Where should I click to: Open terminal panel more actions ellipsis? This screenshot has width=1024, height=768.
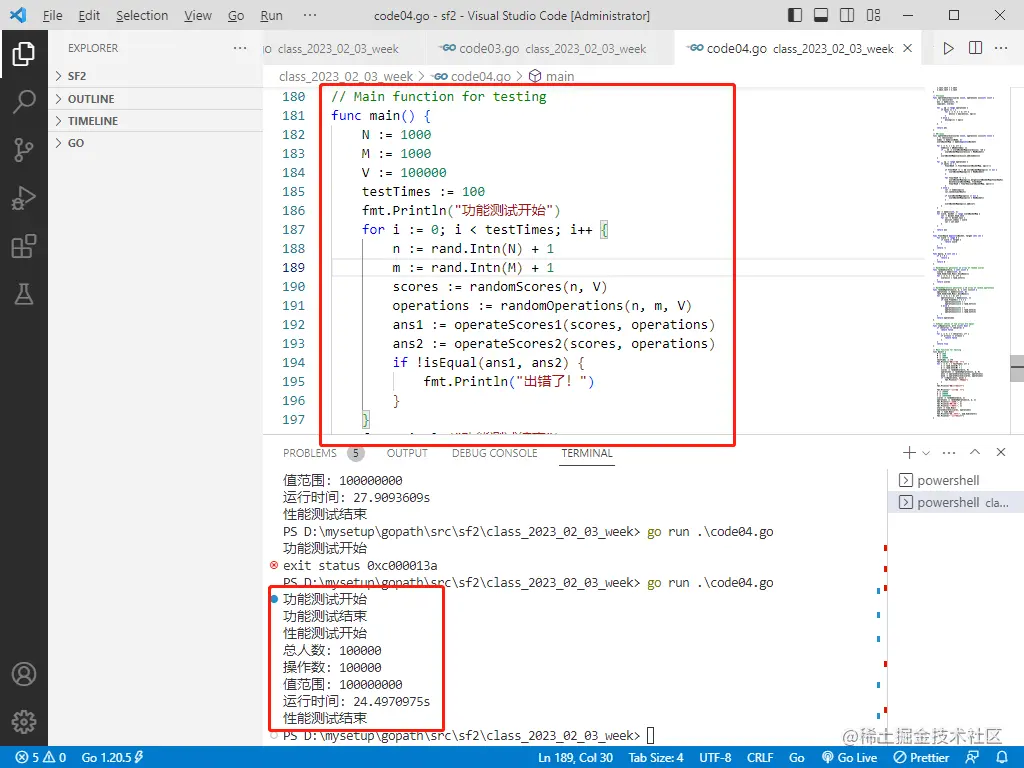tap(949, 453)
